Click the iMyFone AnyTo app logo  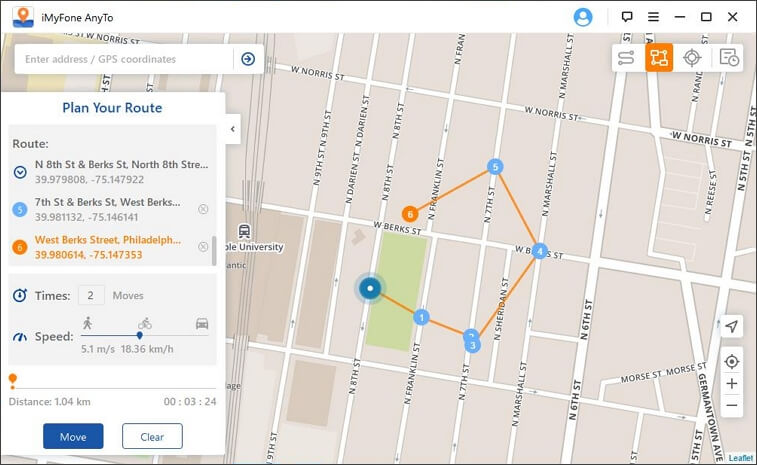23,17
